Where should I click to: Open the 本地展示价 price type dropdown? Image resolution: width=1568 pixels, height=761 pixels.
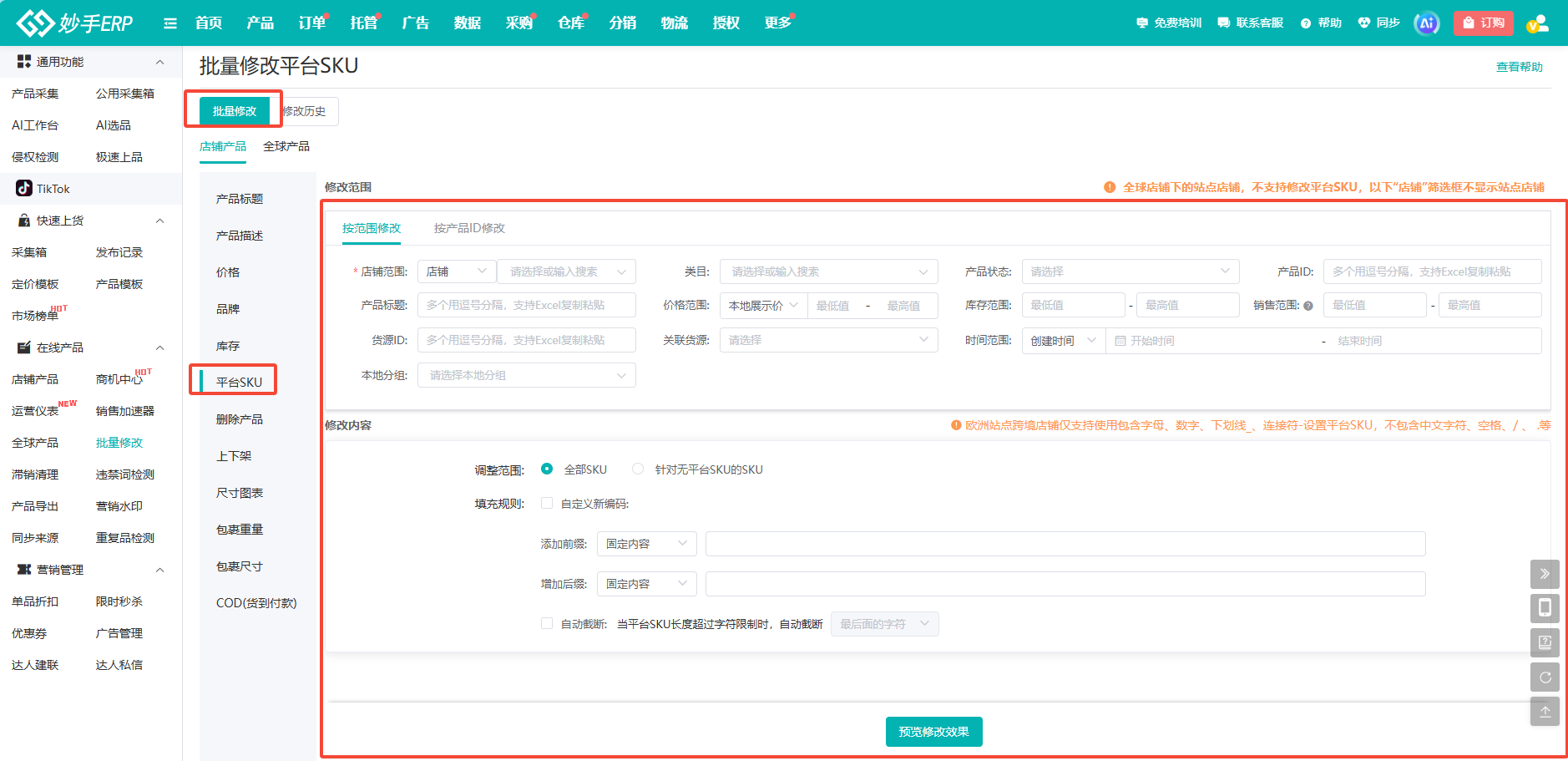[763, 306]
